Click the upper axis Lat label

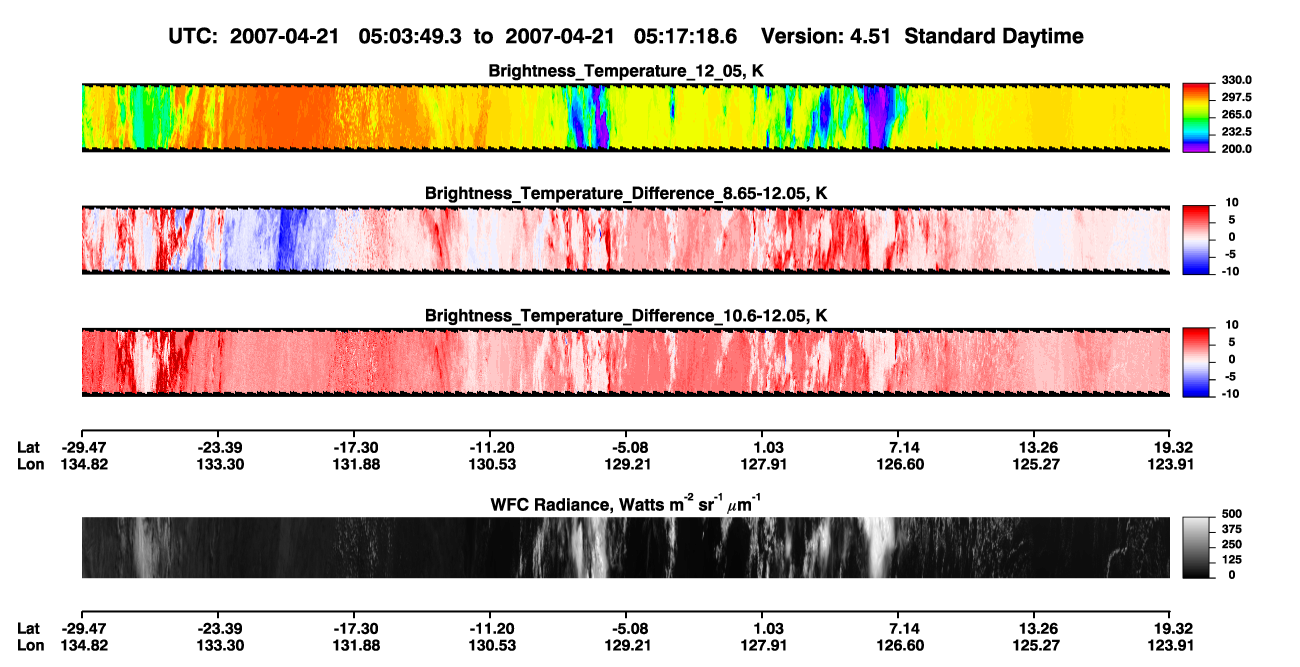[29, 447]
